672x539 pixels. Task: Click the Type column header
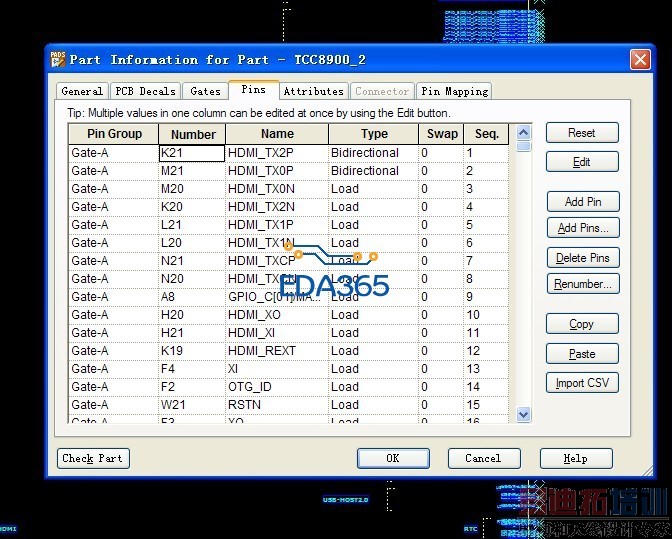pyautogui.click(x=374, y=134)
